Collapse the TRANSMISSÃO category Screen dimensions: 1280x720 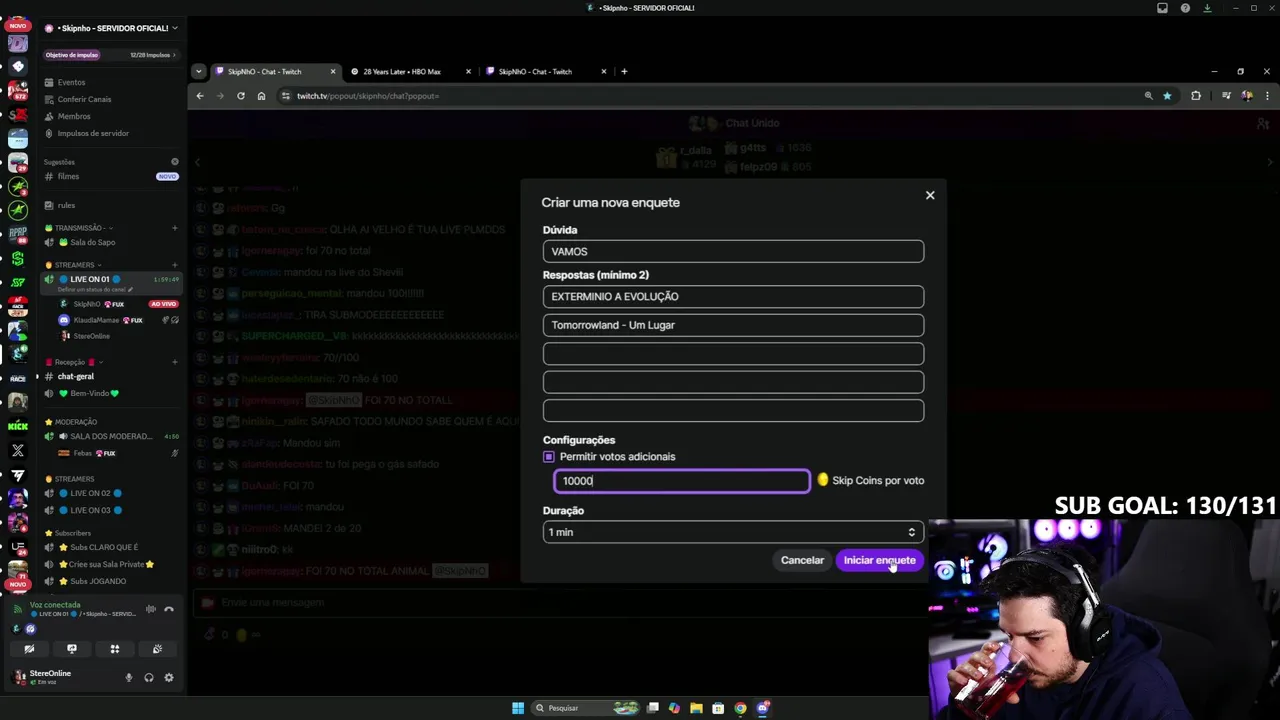click(81, 228)
